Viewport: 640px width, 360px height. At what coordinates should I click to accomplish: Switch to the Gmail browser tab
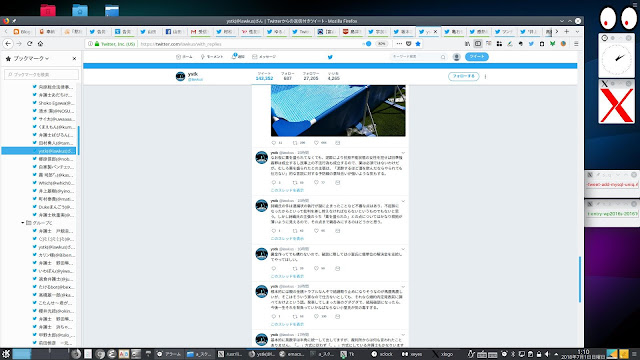point(200,31)
